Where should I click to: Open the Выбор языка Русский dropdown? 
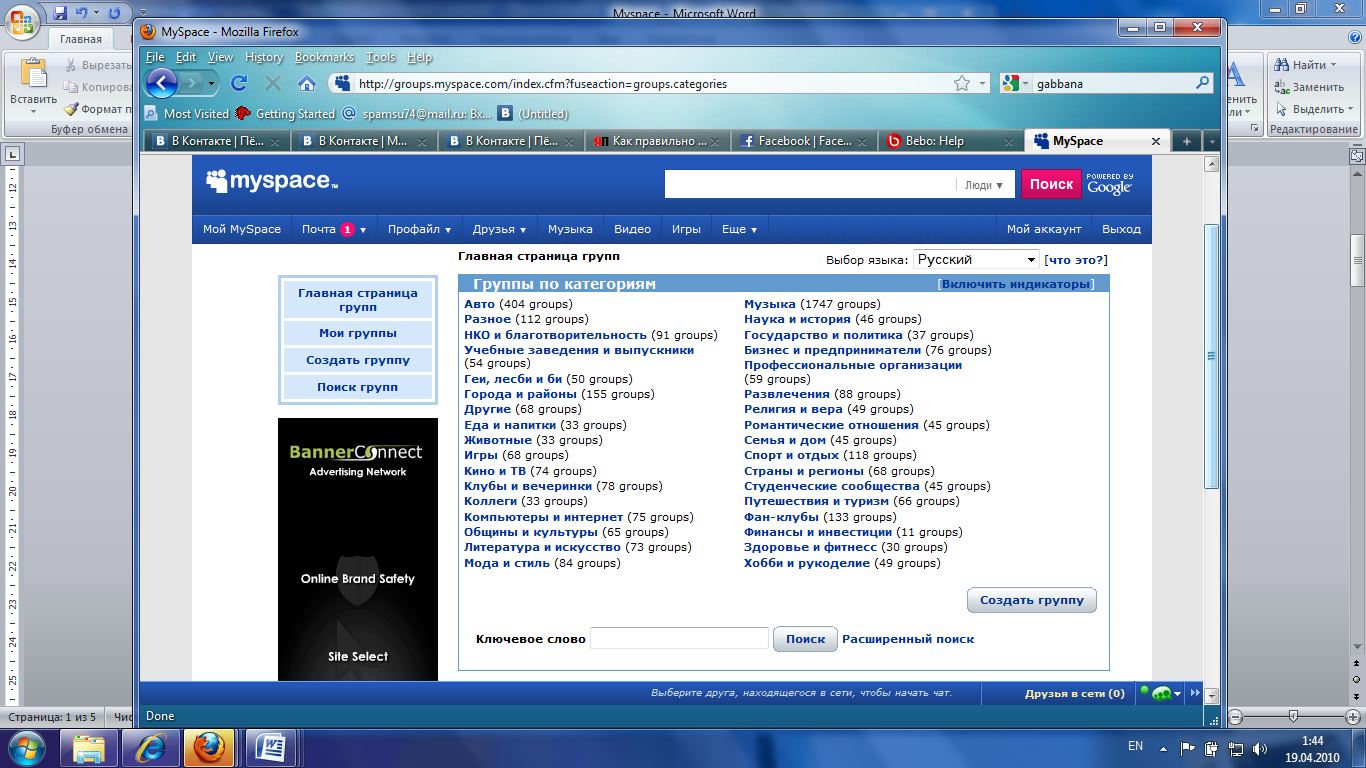coord(977,260)
